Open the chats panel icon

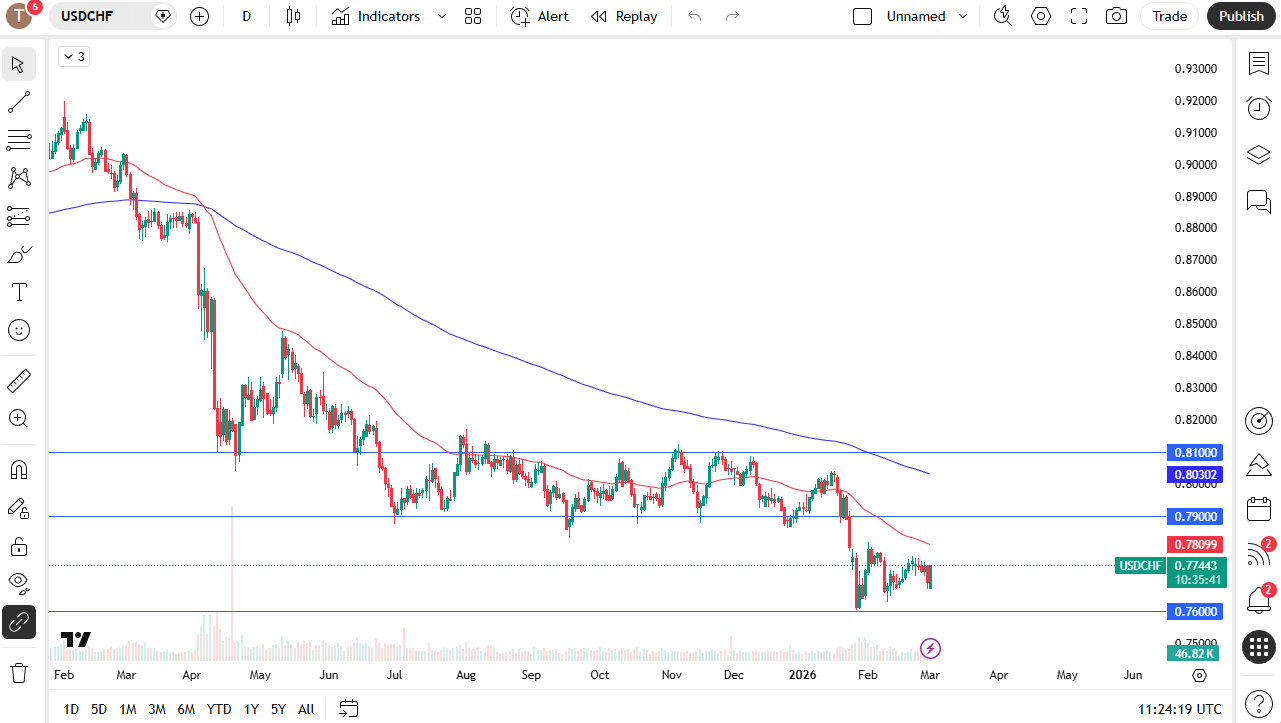coord(1258,202)
